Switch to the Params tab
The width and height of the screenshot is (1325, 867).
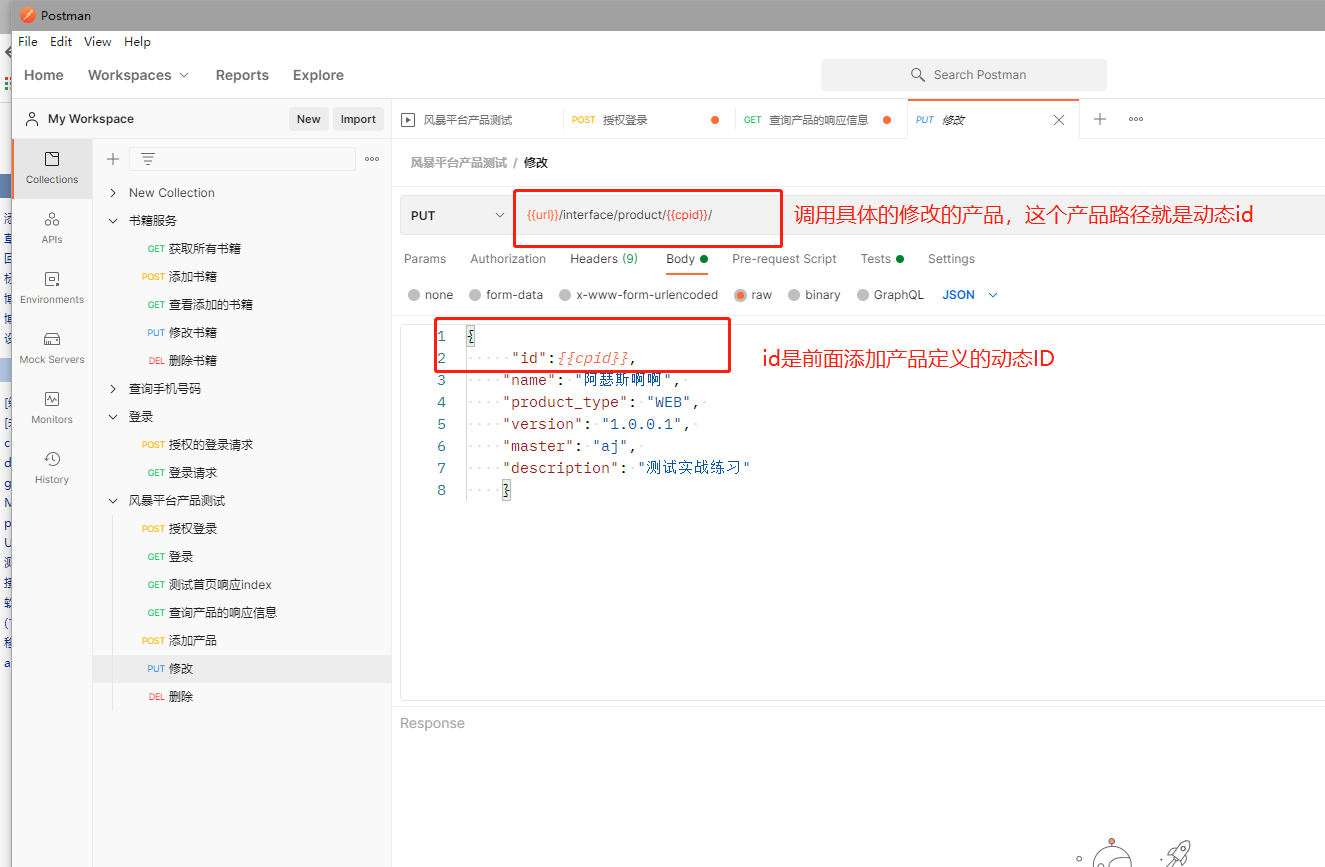pos(425,259)
